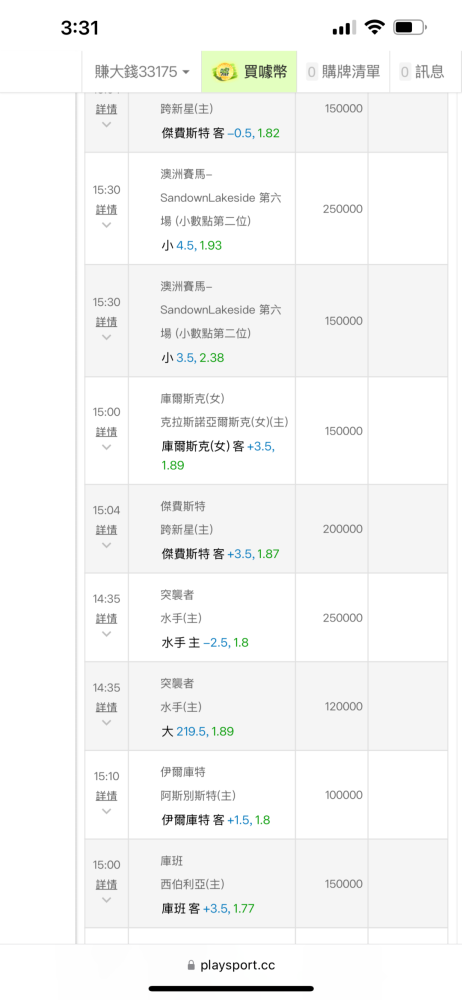Image resolution: width=462 pixels, height=1000 pixels.
Task: Open the 訊息 tab
Action: [422, 72]
